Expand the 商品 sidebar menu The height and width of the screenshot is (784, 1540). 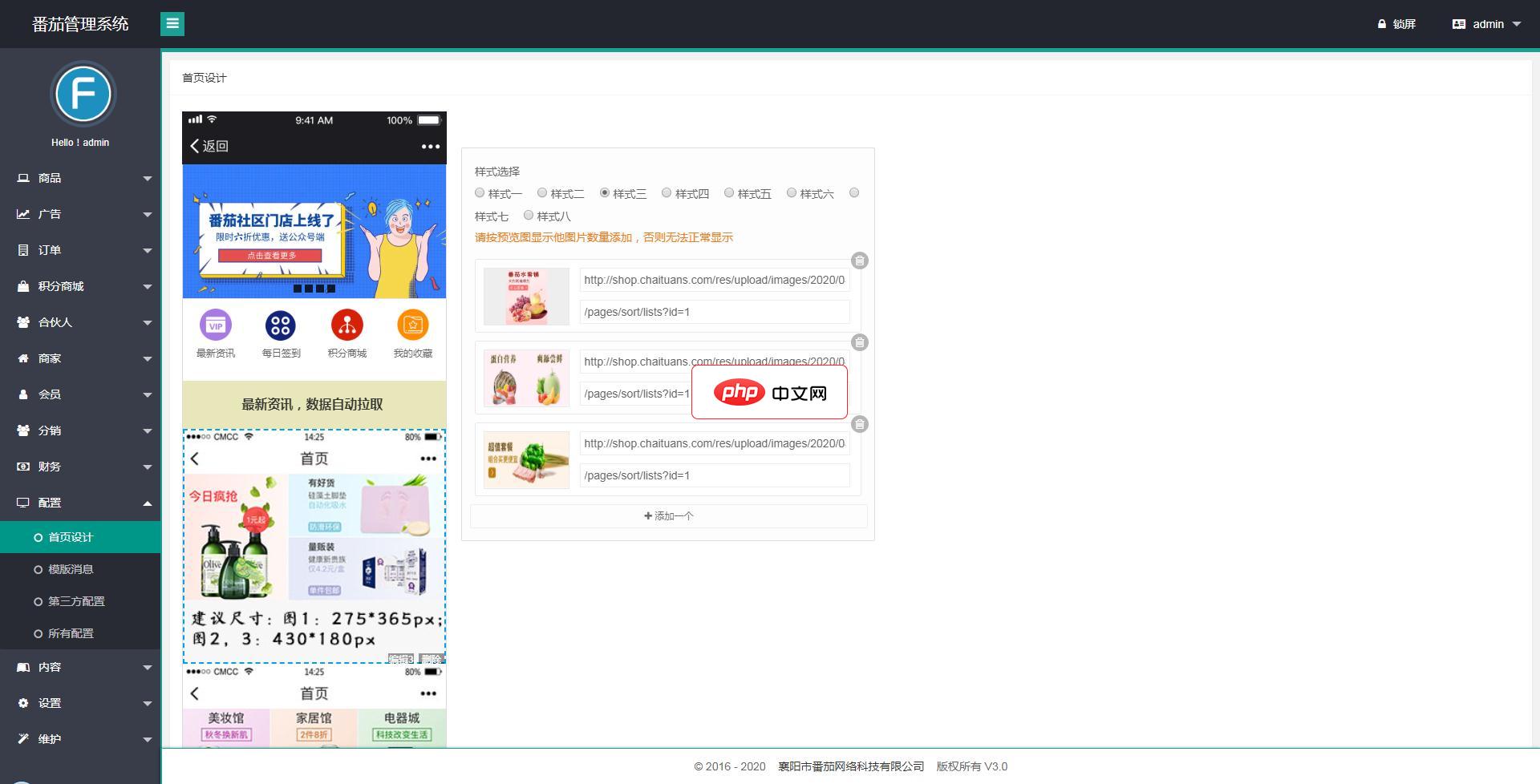[80, 178]
